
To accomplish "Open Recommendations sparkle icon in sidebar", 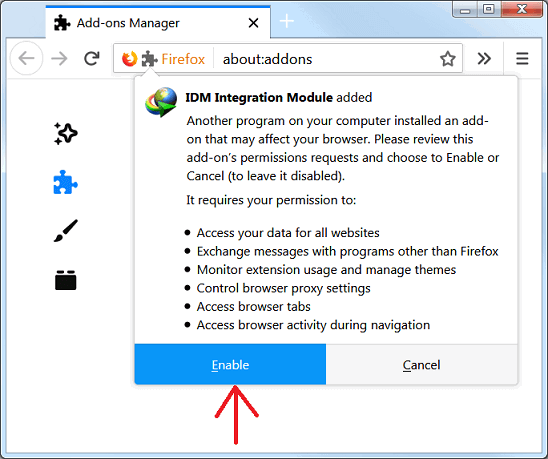I will [66, 134].
